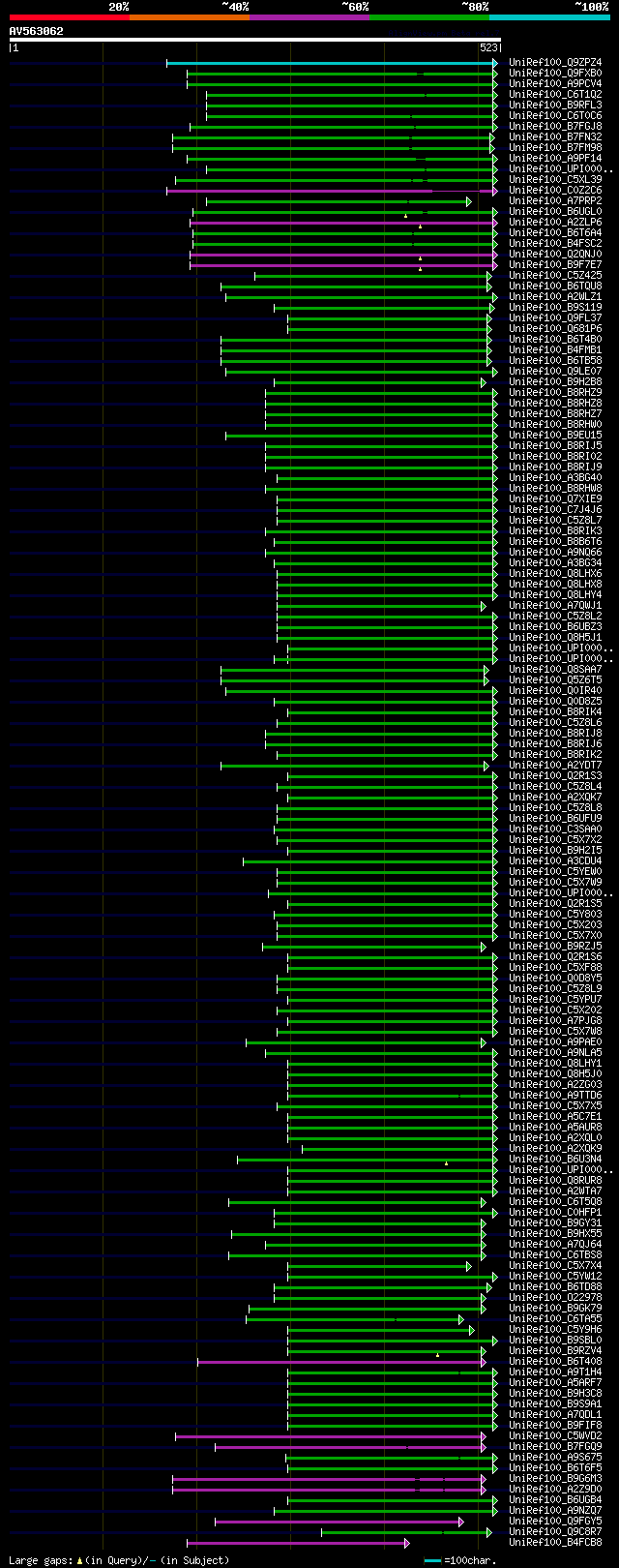This screenshot has width=619, height=1568.
Task: Click the red 20% identity legend segment
Action: click(x=70, y=17)
